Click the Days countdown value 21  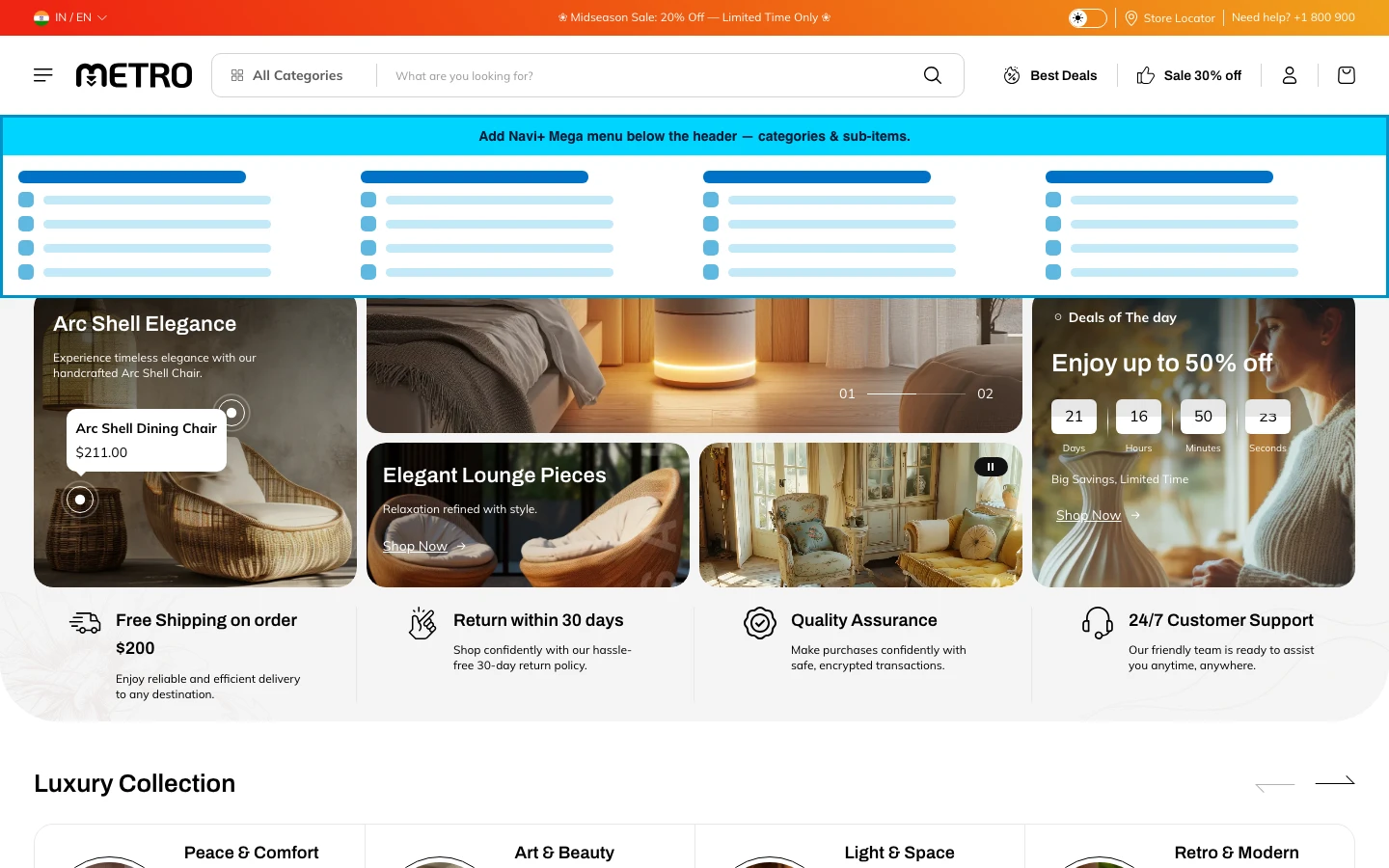pyautogui.click(x=1074, y=417)
